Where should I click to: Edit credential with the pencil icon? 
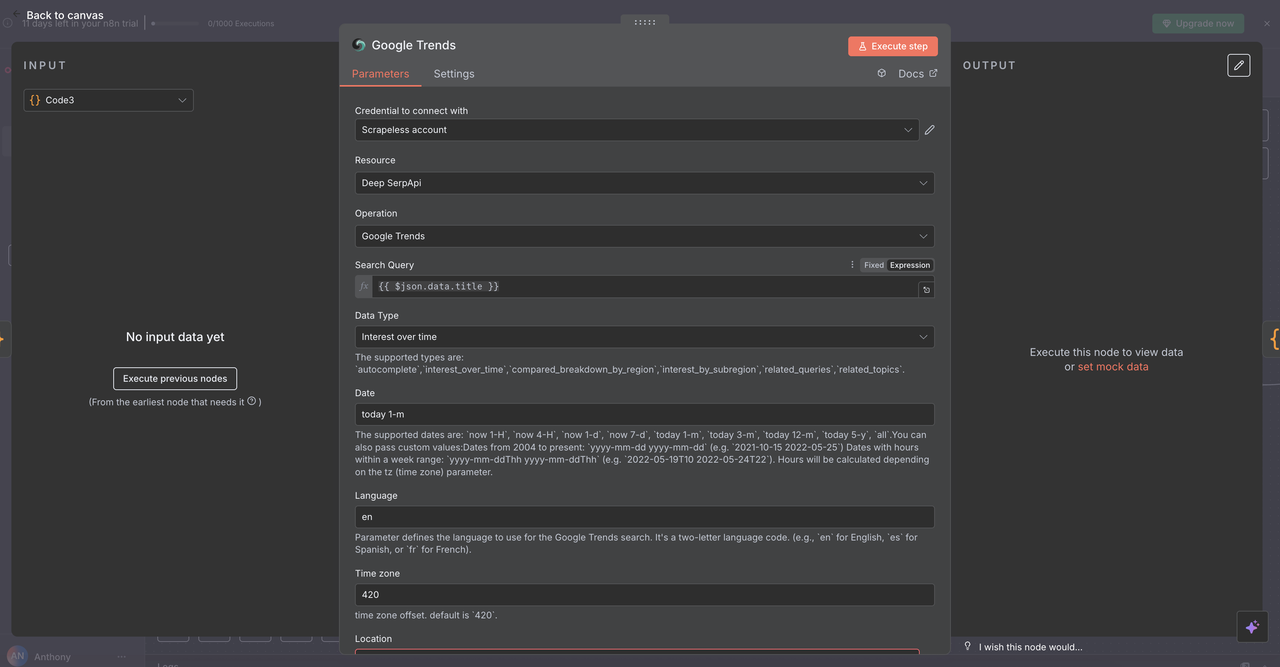pos(930,130)
